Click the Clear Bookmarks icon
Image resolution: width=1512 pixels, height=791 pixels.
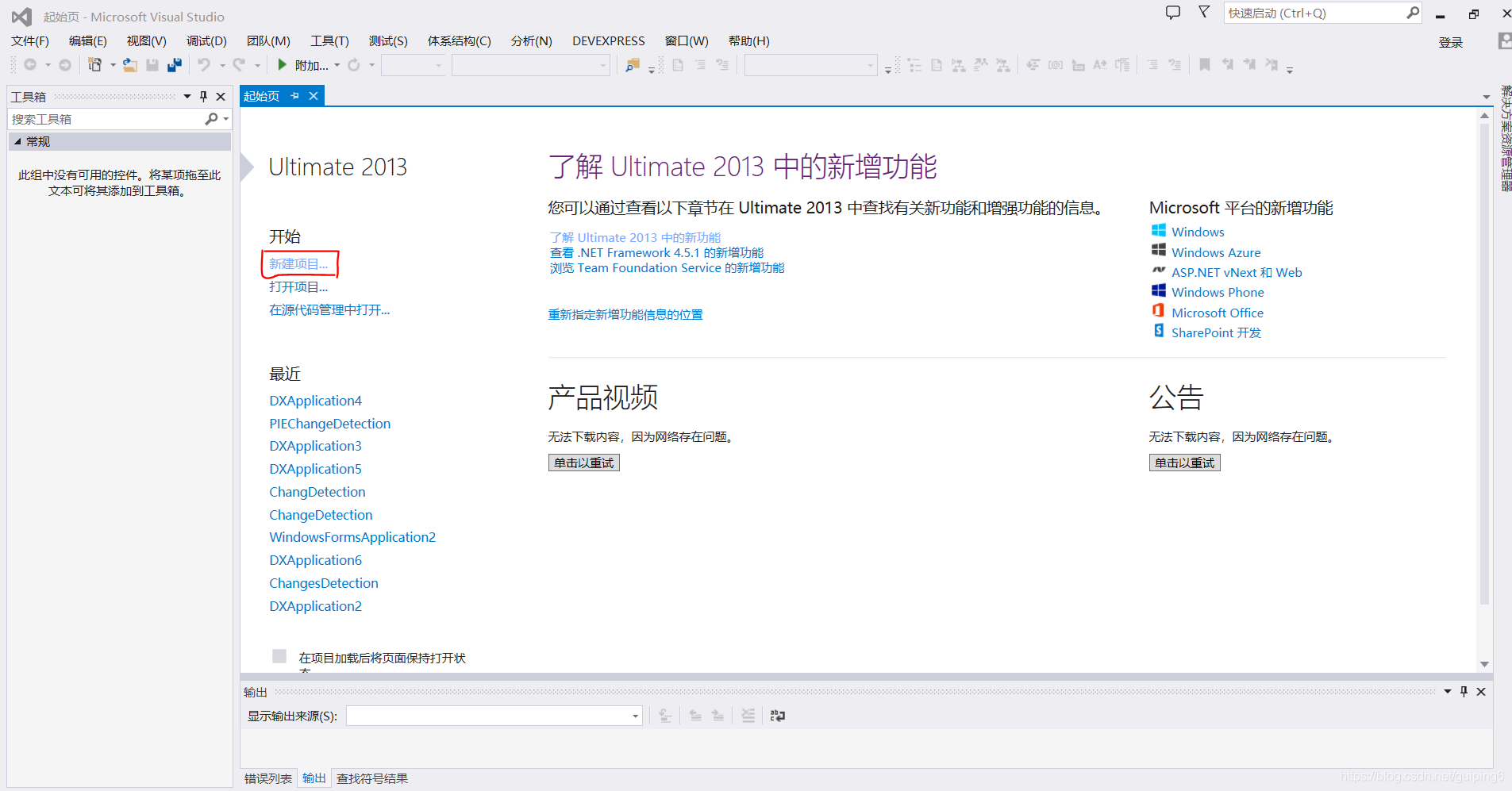pyautogui.click(x=1272, y=65)
